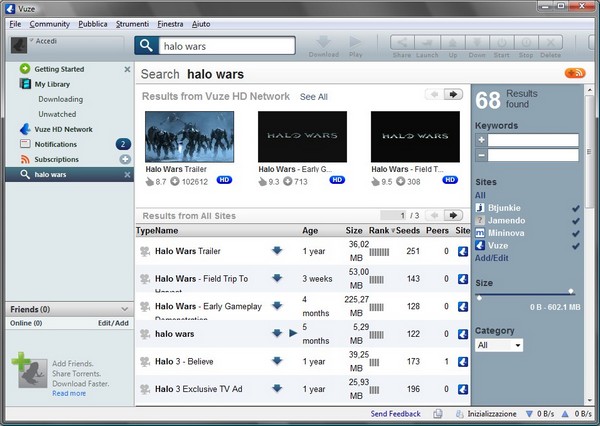Download Halo Wars - Field Trip result

tap(277, 278)
